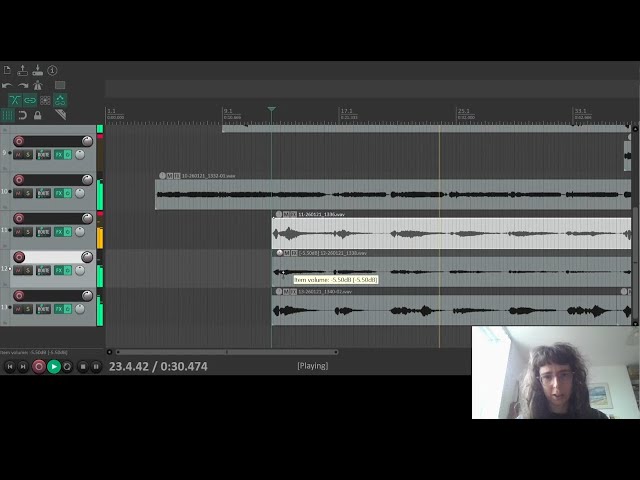
Task: Open routing for track 13
Action: click(43, 309)
